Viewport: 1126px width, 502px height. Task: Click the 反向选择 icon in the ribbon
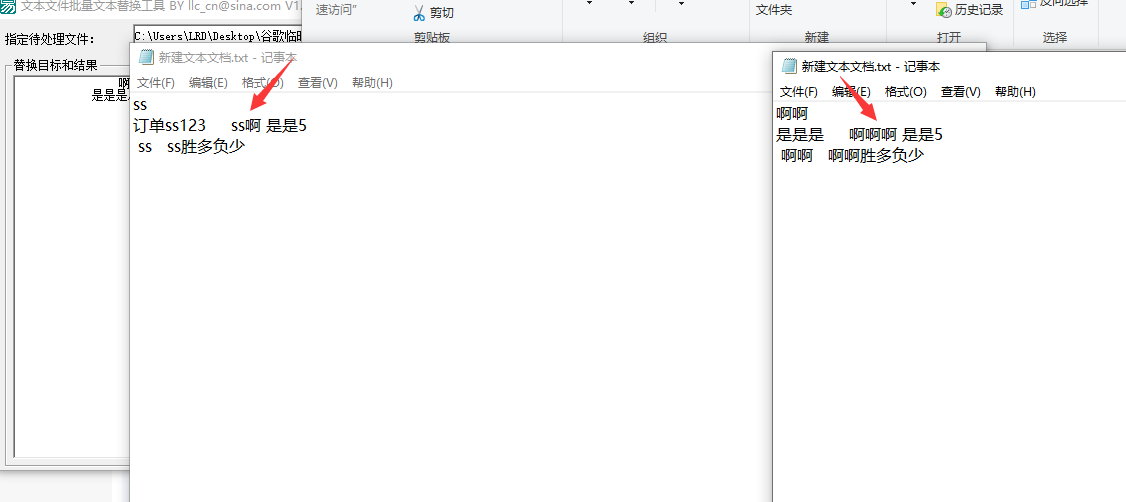point(1028,4)
